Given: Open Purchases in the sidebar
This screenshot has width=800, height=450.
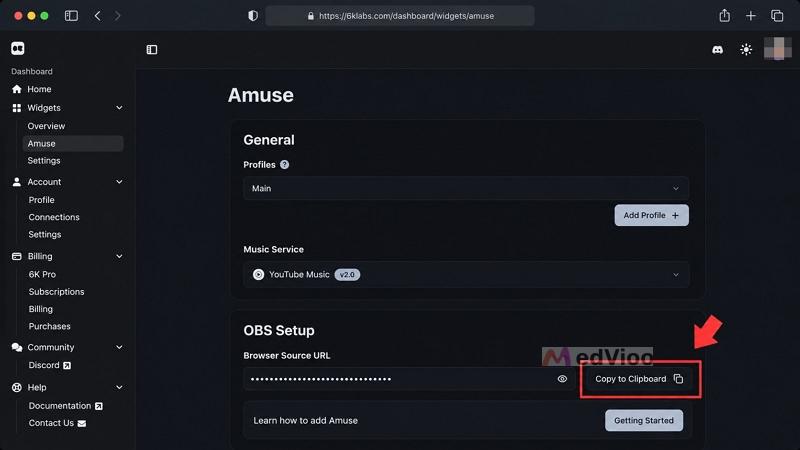Looking at the screenshot, I should tap(49, 327).
